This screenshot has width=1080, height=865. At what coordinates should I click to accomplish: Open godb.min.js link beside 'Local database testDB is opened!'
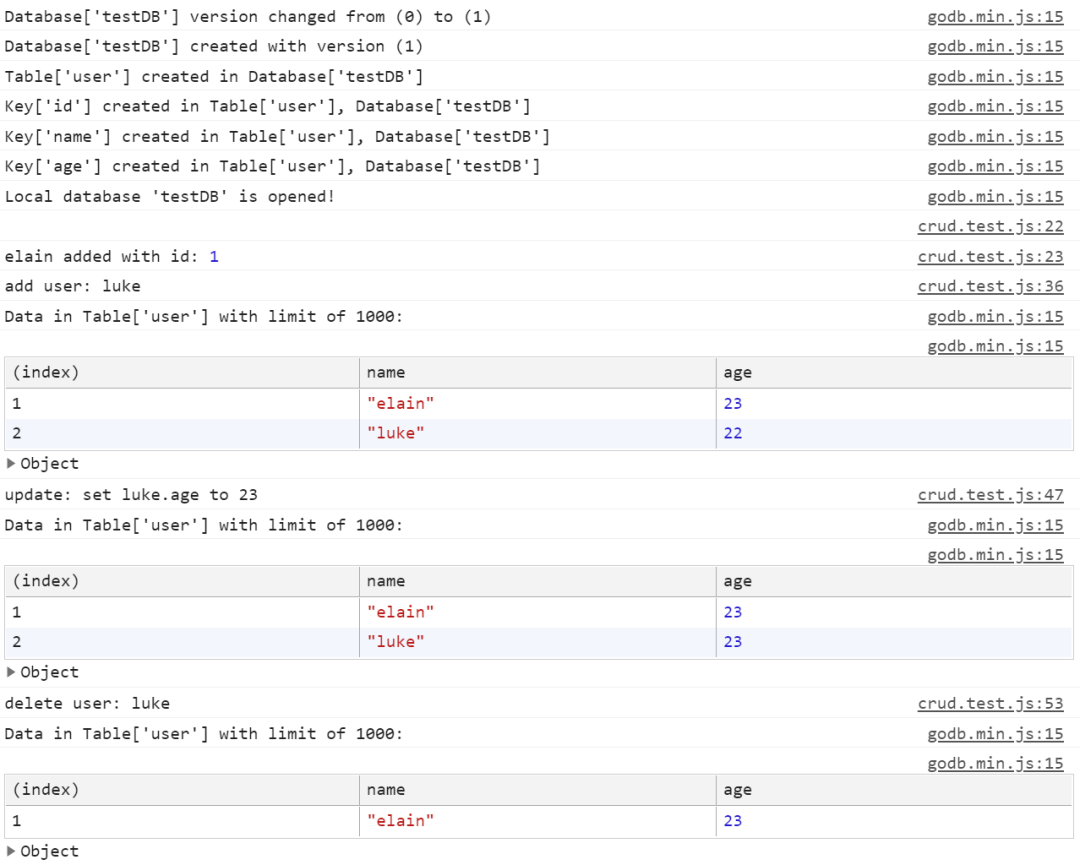995,197
